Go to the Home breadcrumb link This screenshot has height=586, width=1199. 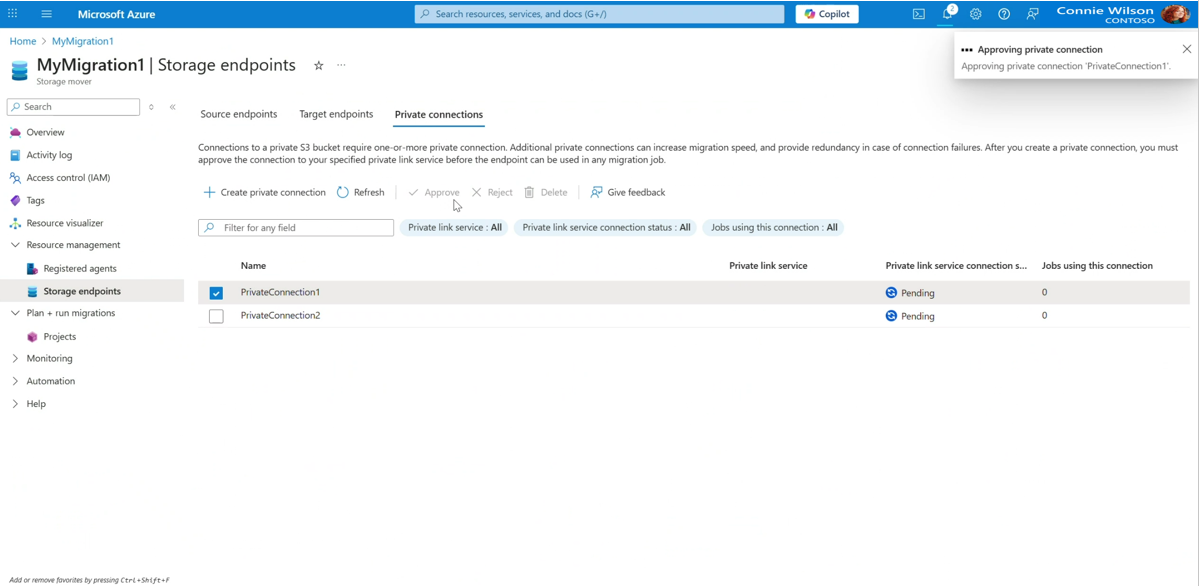(x=22, y=41)
